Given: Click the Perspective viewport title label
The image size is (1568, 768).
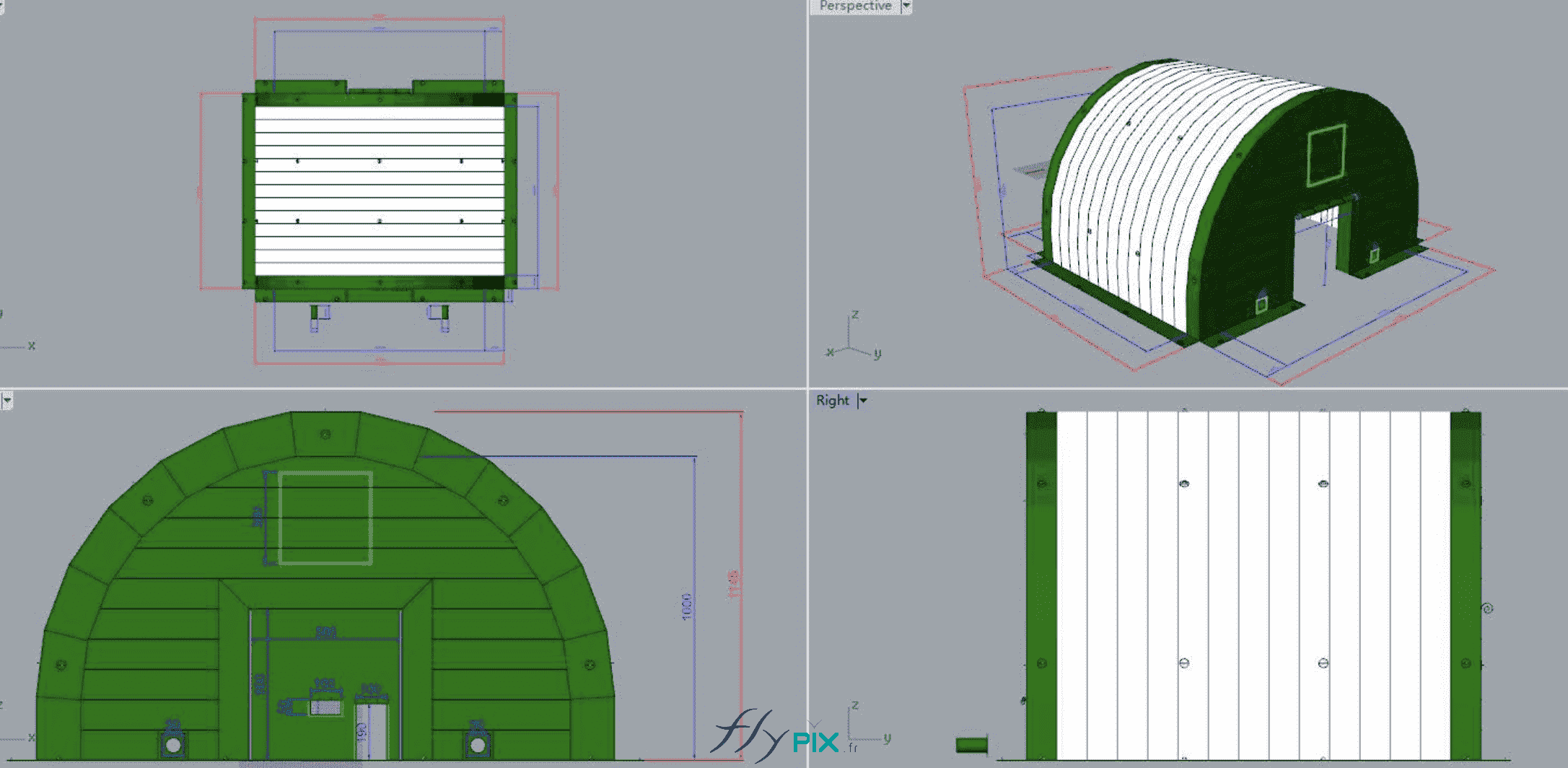Looking at the screenshot, I should (855, 6).
